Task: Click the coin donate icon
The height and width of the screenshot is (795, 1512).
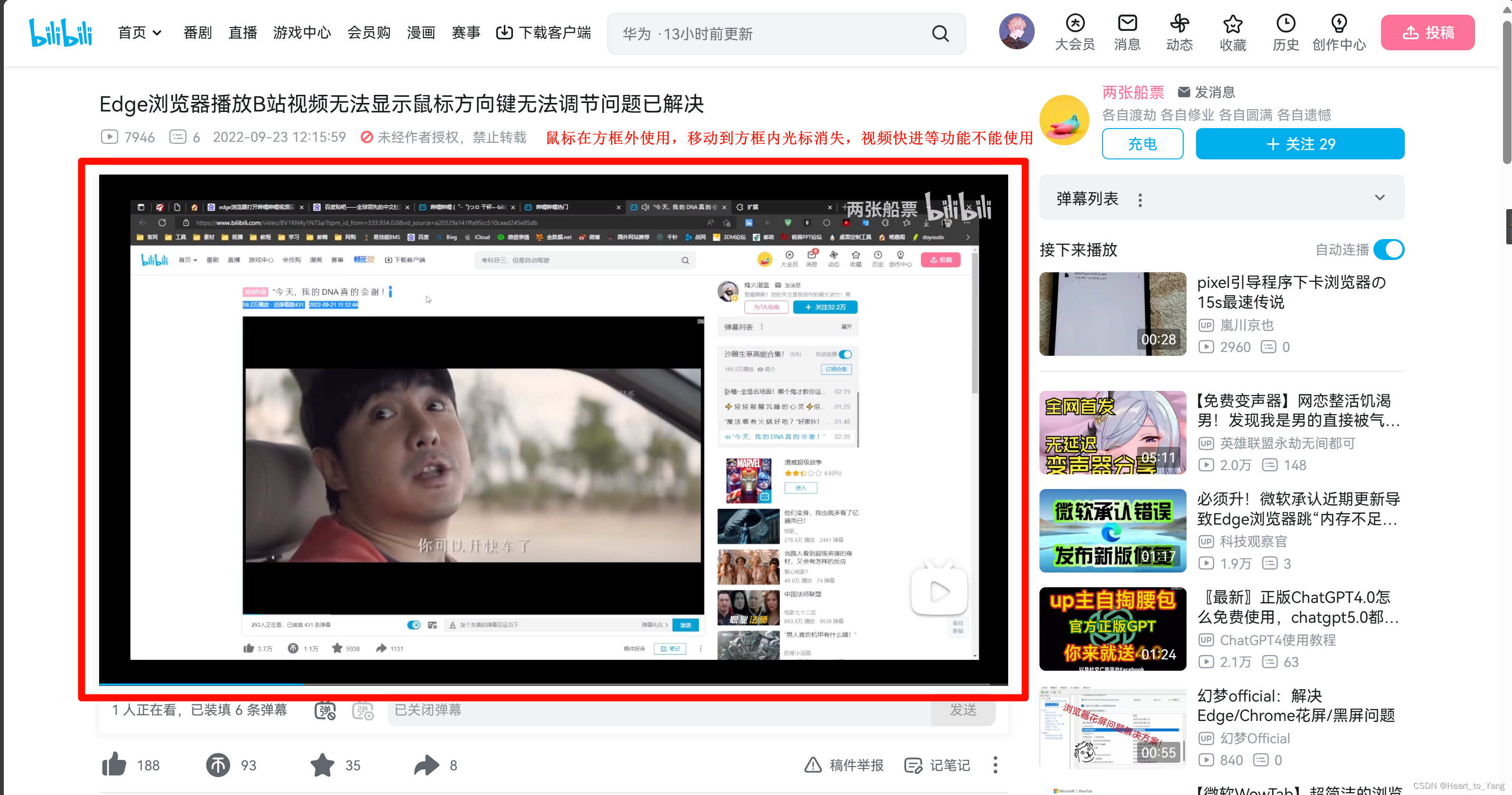Action: pos(218,765)
